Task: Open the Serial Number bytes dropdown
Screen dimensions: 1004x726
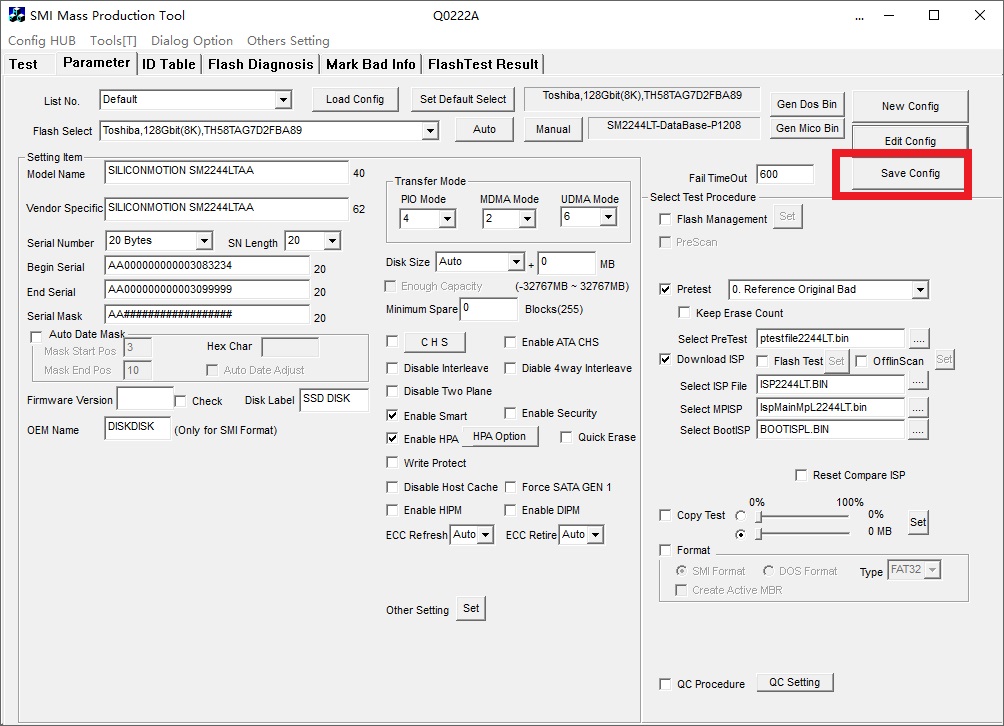Action: pos(204,241)
